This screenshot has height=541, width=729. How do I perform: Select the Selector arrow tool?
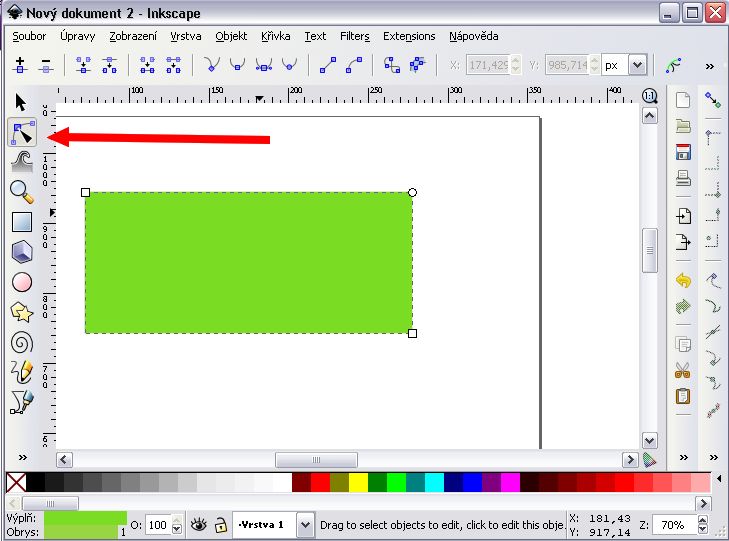(21, 102)
